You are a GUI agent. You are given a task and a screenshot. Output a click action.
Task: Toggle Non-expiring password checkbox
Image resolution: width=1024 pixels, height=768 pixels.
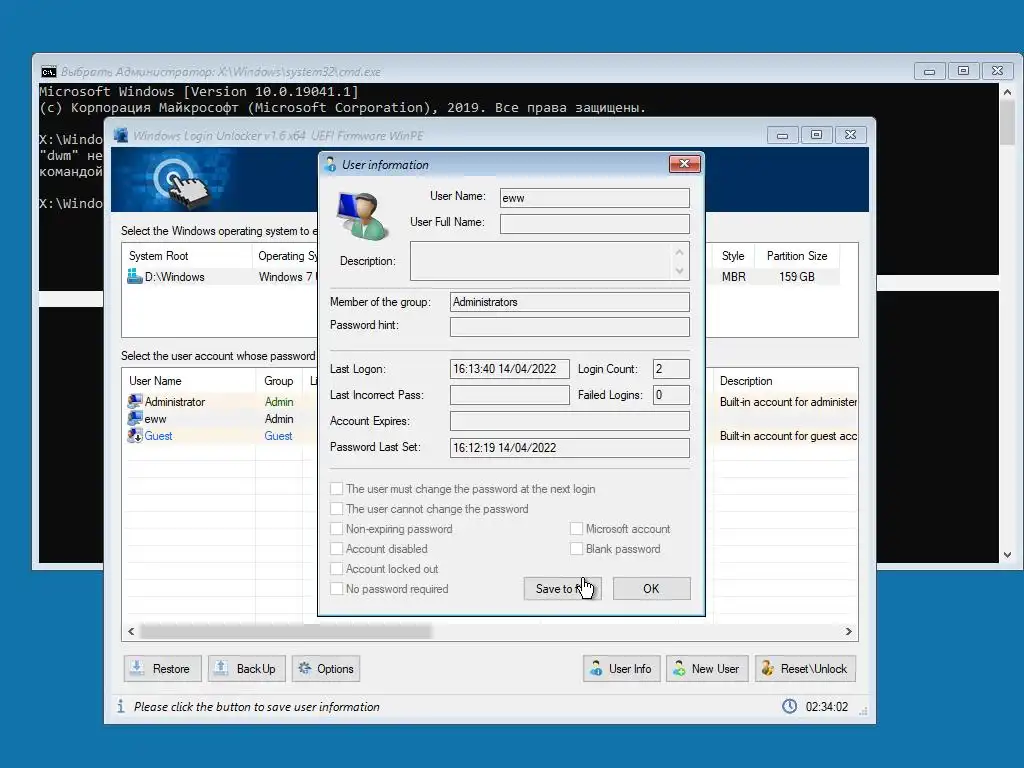click(336, 528)
